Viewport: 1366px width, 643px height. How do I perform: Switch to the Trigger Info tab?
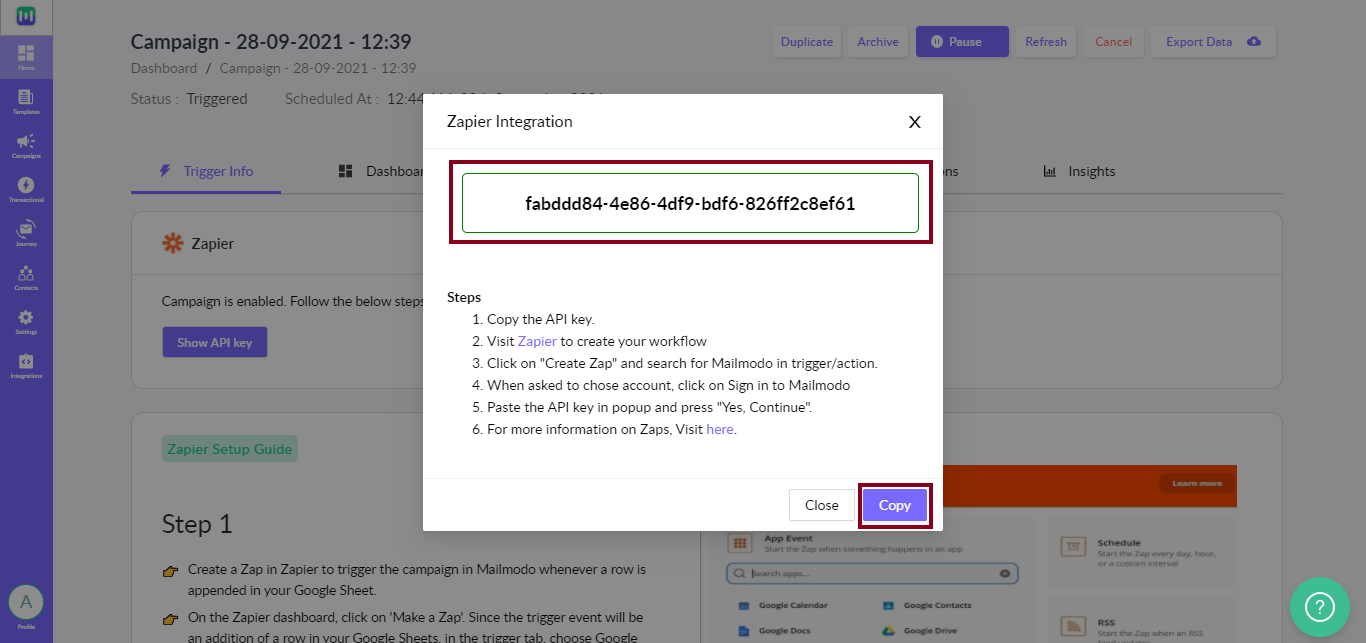[x=206, y=171]
